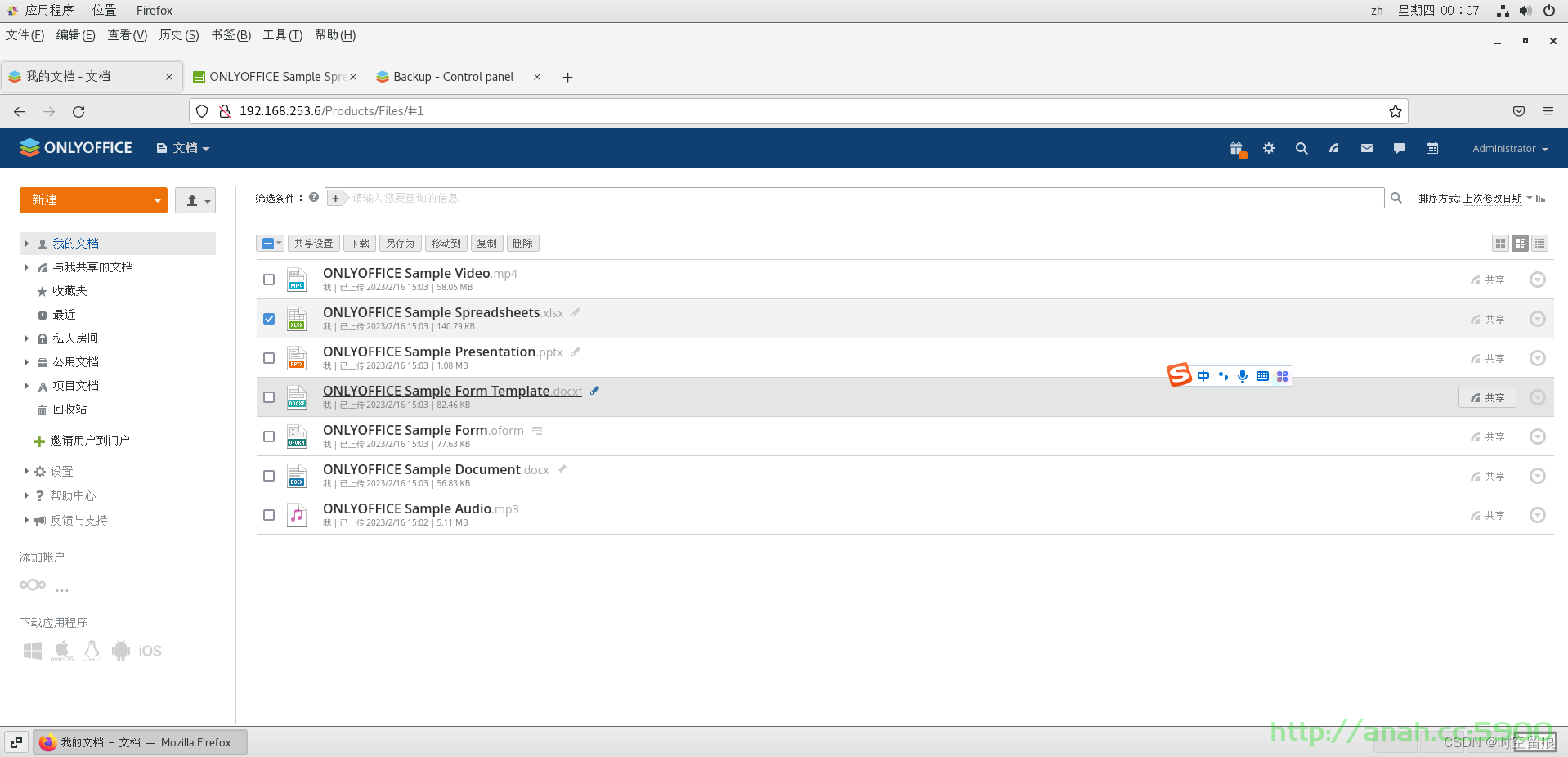
Task: Click filter help question mark icon
Action: coord(314,197)
